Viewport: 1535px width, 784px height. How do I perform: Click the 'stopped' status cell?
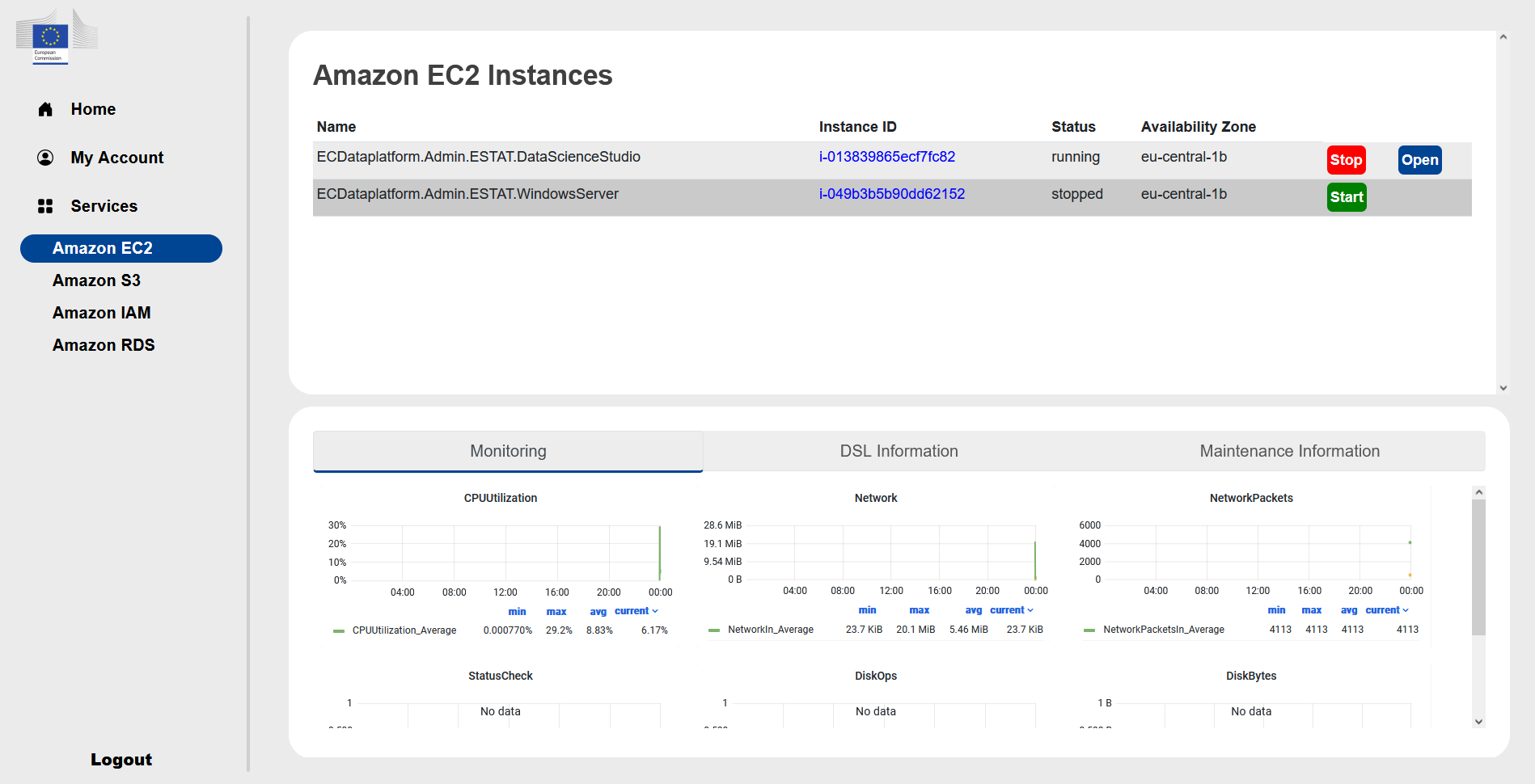pos(1076,194)
